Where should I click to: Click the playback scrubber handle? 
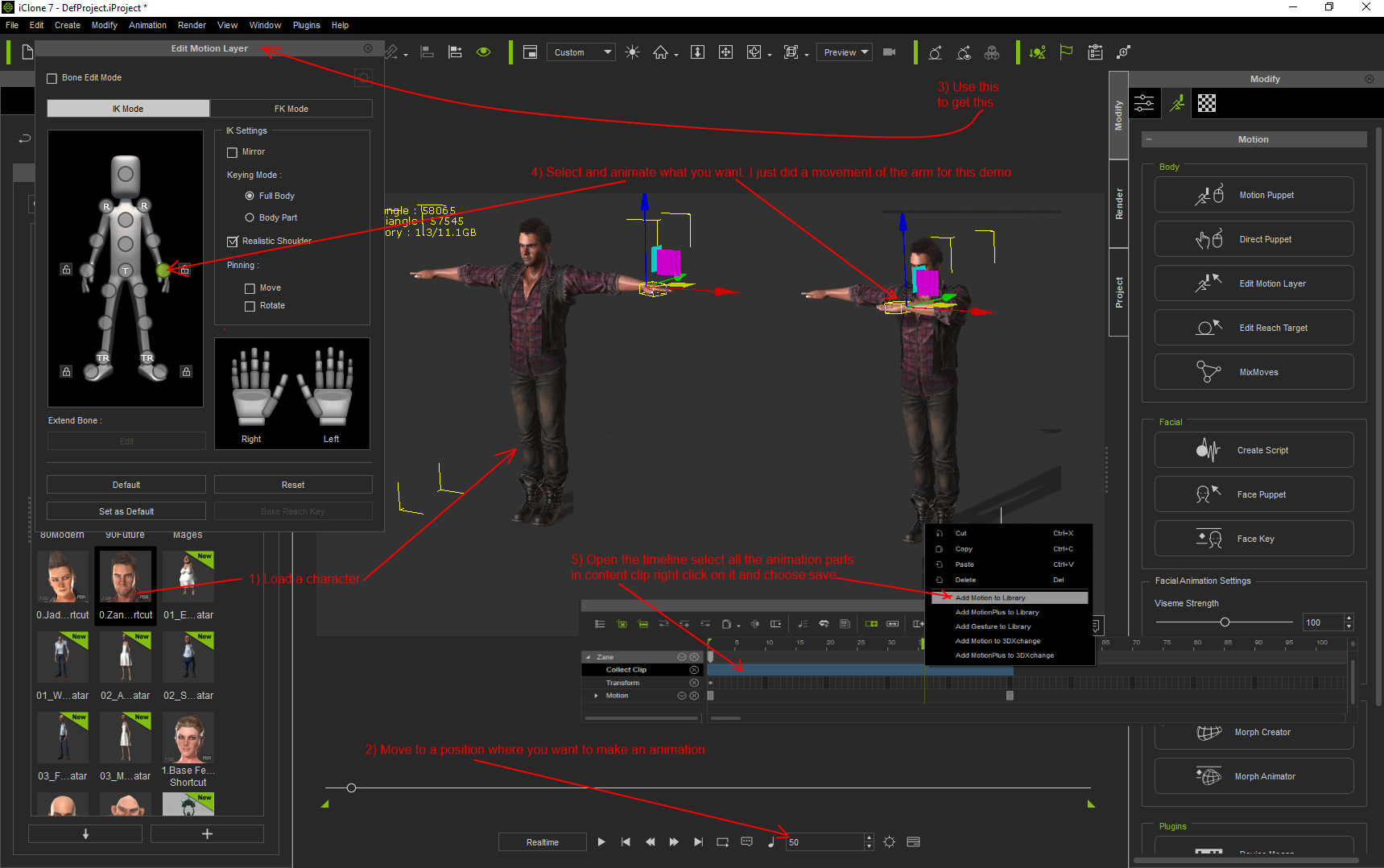[x=351, y=787]
